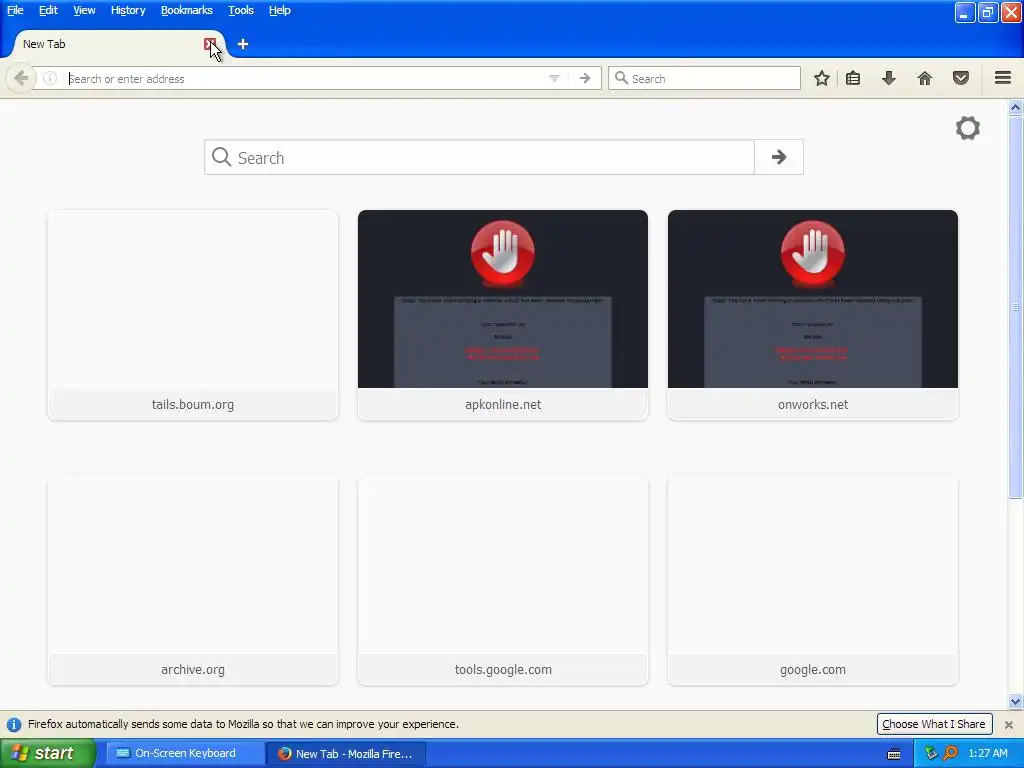Image resolution: width=1024 pixels, height=768 pixels.
Task: Open a new tab with plus button
Action: click(243, 44)
